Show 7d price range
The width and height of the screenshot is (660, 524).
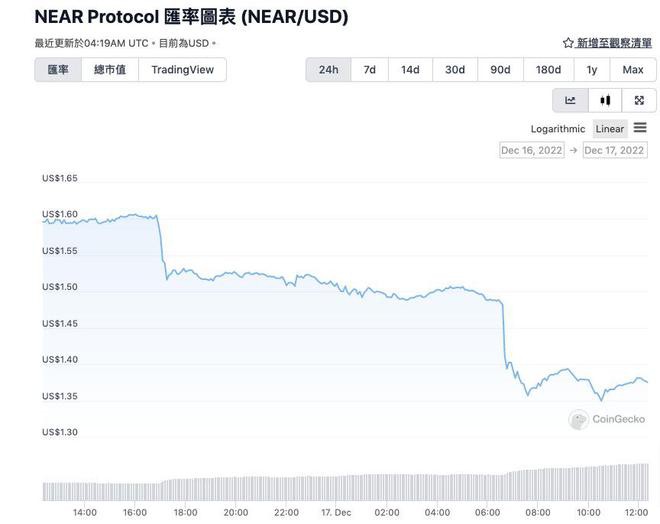click(x=370, y=70)
